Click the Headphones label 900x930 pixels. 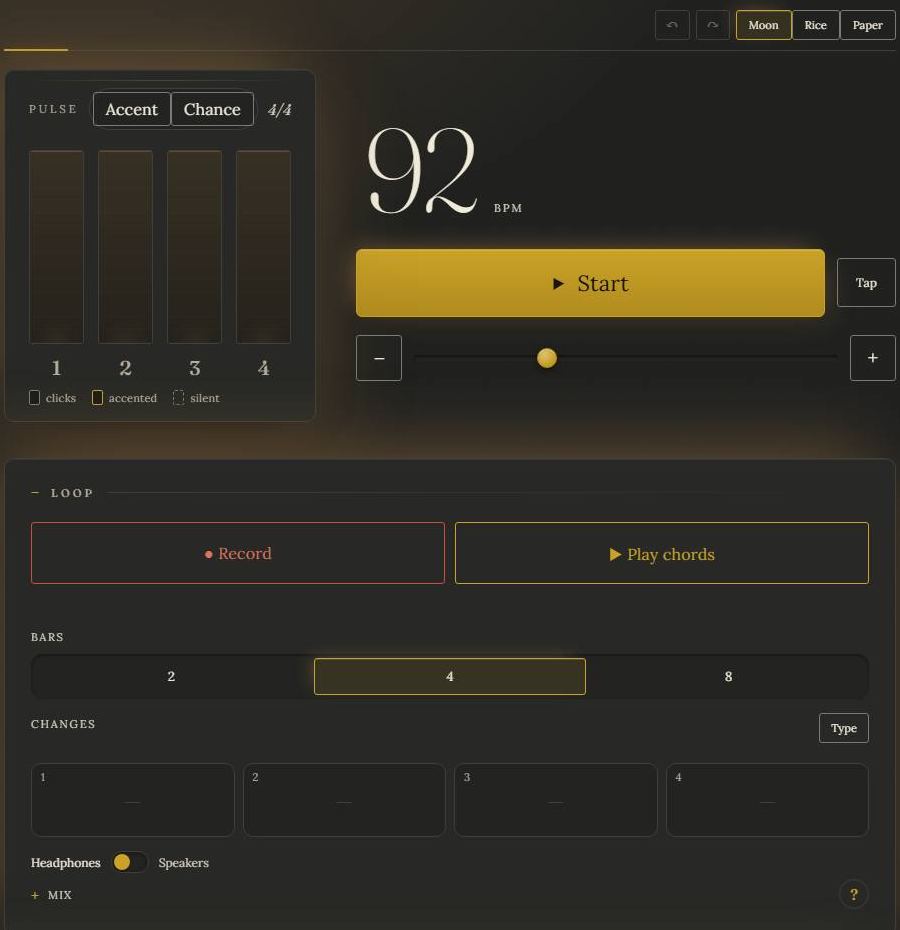pos(65,862)
